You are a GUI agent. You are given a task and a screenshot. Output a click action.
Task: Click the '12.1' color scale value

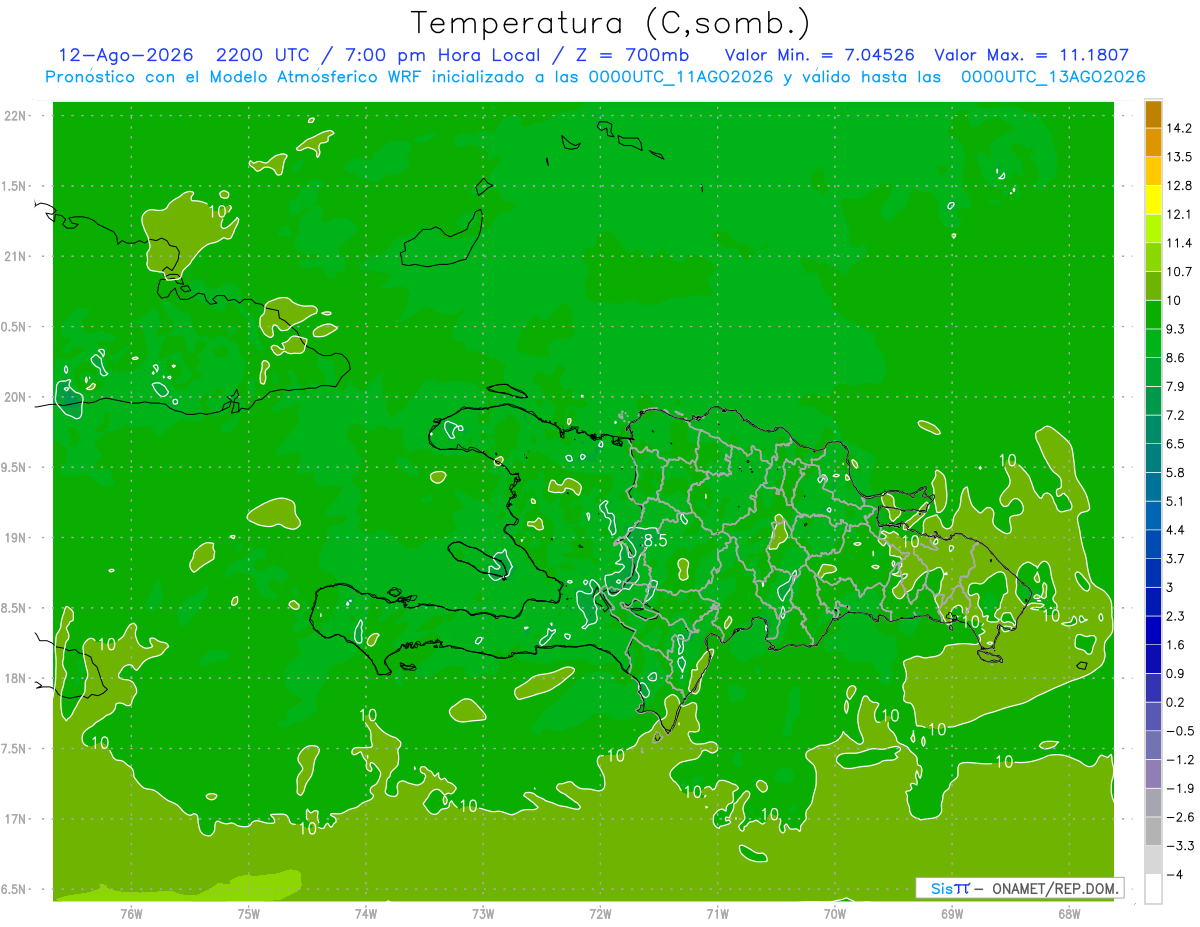pyautogui.click(x=1179, y=214)
